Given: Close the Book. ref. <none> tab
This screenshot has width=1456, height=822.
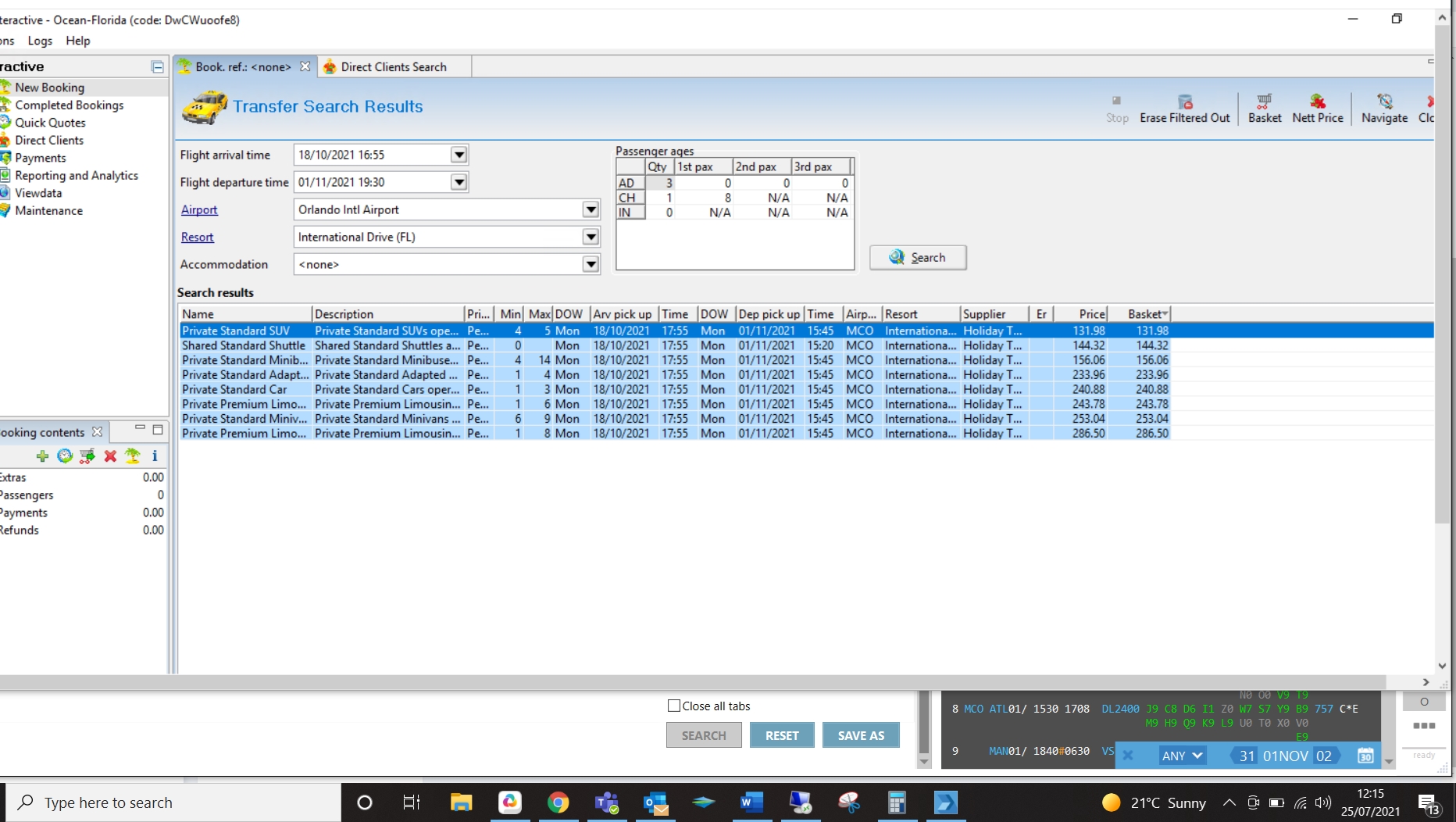Looking at the screenshot, I should coord(305,66).
